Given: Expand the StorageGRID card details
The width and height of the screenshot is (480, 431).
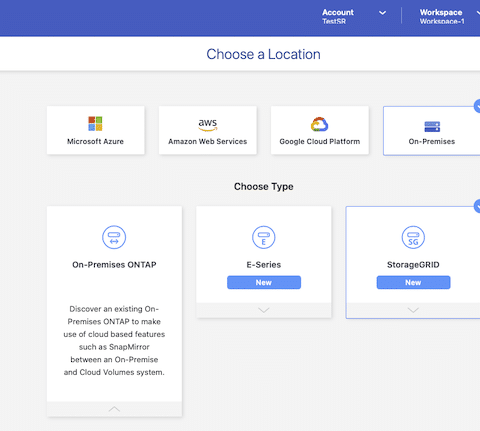Looking at the screenshot, I should click(413, 310).
